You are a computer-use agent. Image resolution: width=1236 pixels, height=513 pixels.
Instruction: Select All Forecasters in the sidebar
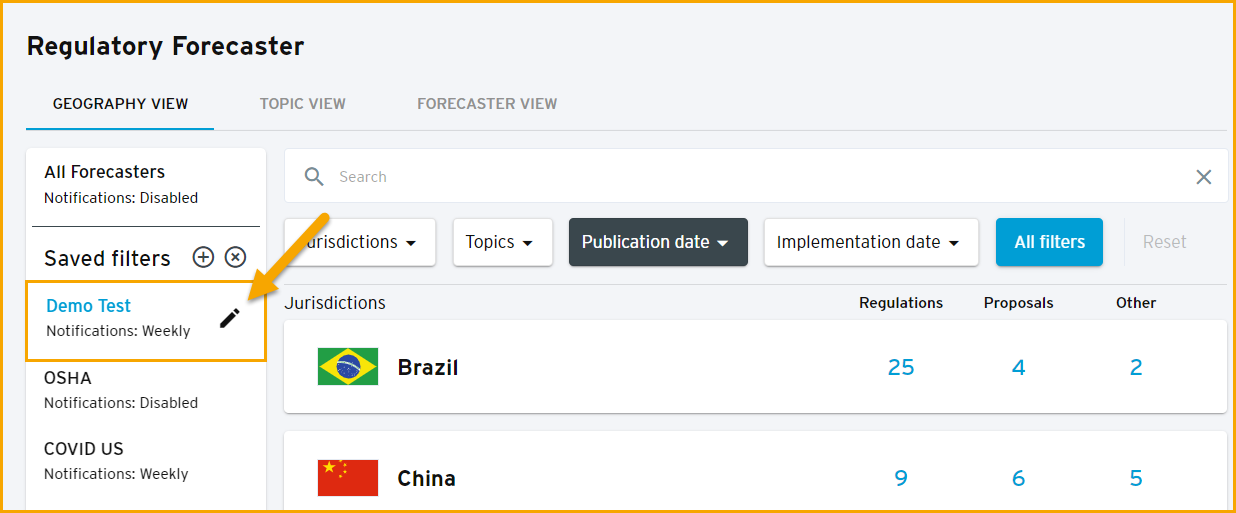[x=146, y=184]
